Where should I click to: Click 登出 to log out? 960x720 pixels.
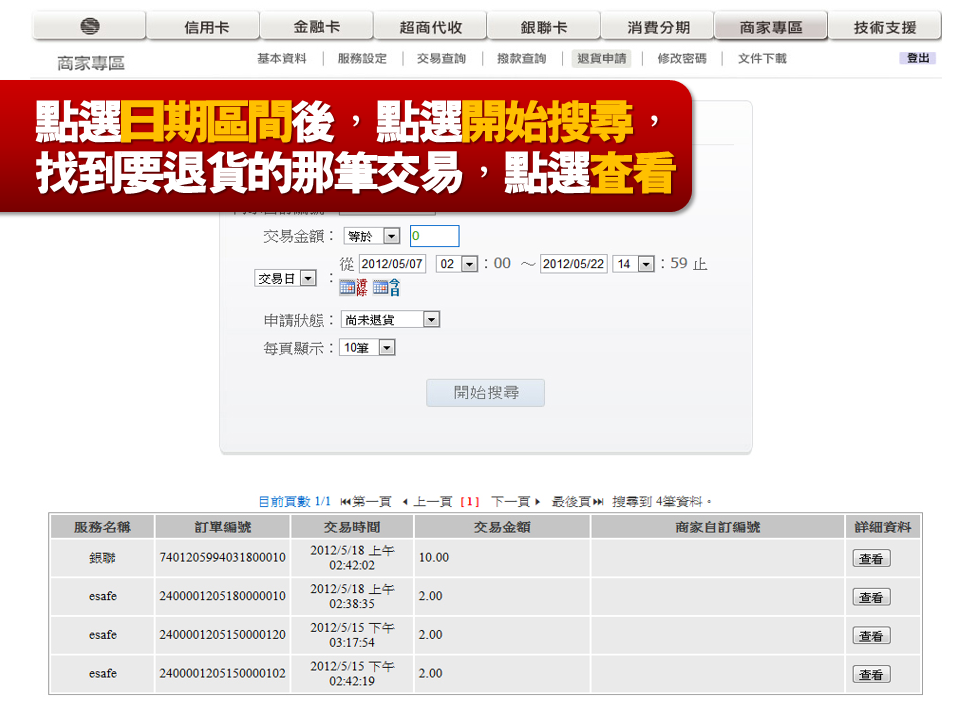917,58
